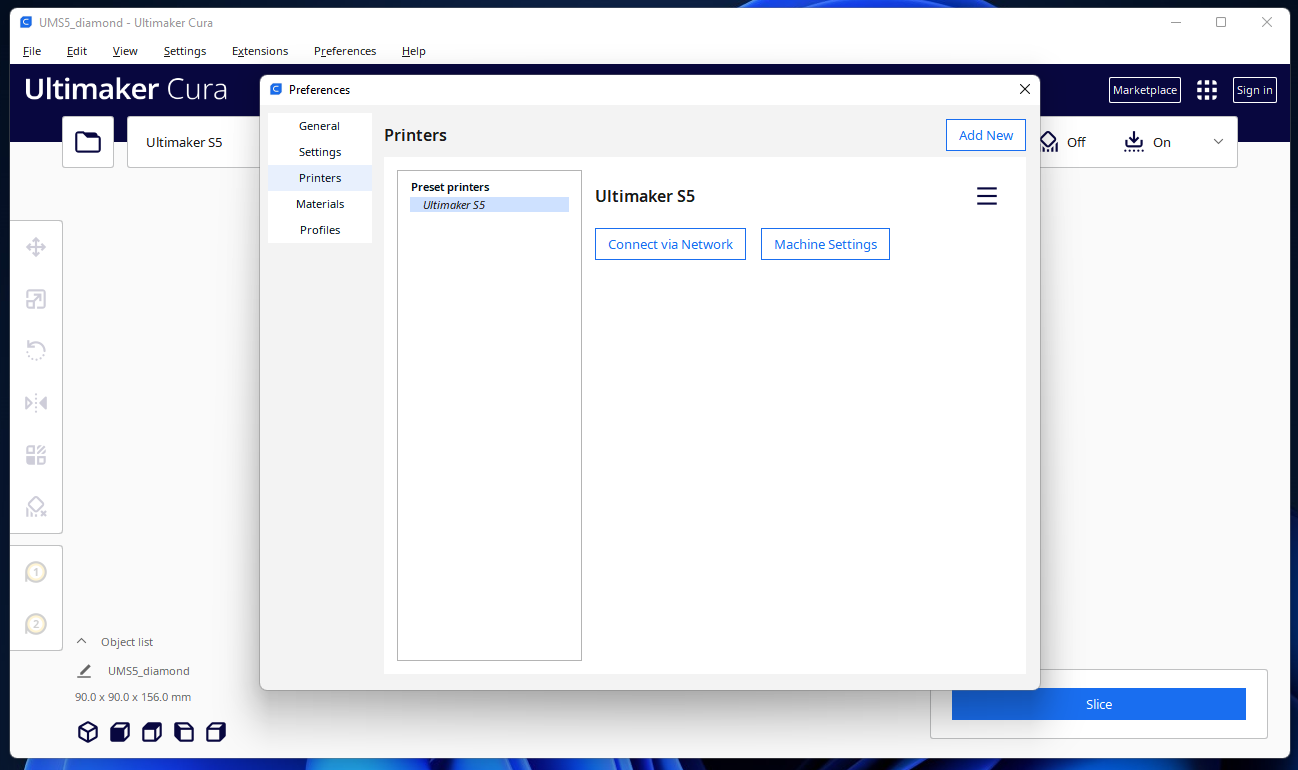Image resolution: width=1298 pixels, height=770 pixels.
Task: Switch to left side view cube icon
Action: click(x=184, y=732)
